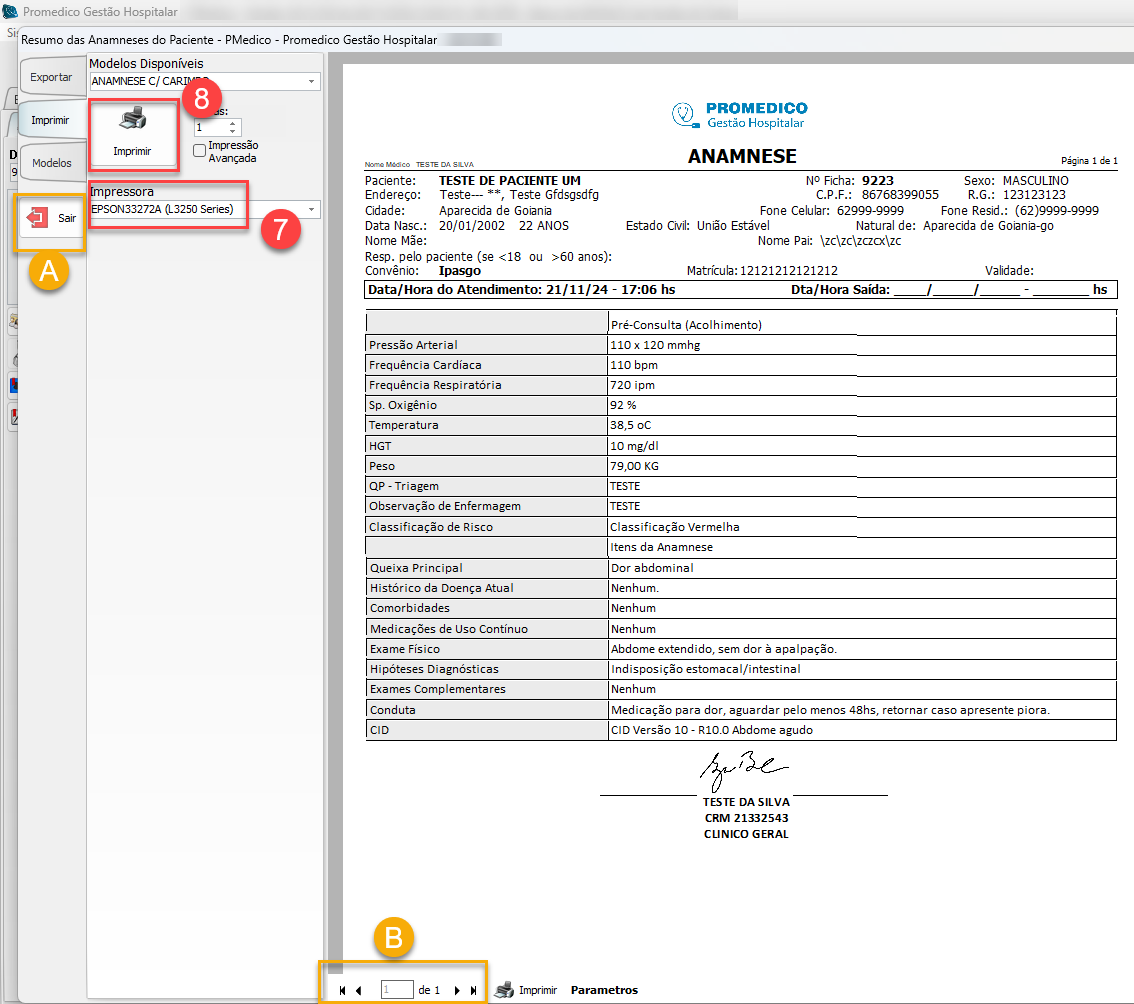
Task: Click the Nº Ficha value 9223
Action: tap(877, 181)
